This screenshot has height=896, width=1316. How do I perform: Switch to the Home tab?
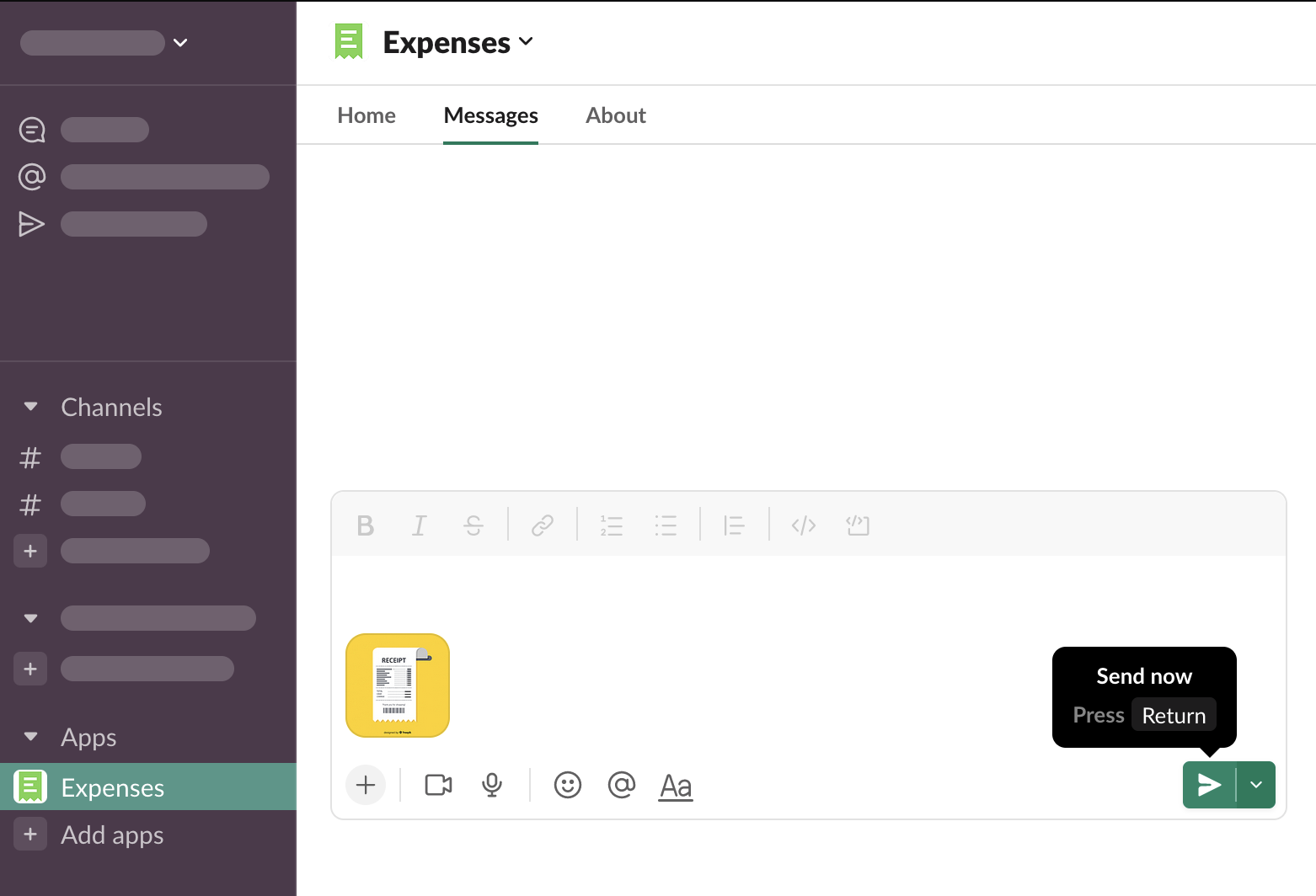tap(366, 115)
